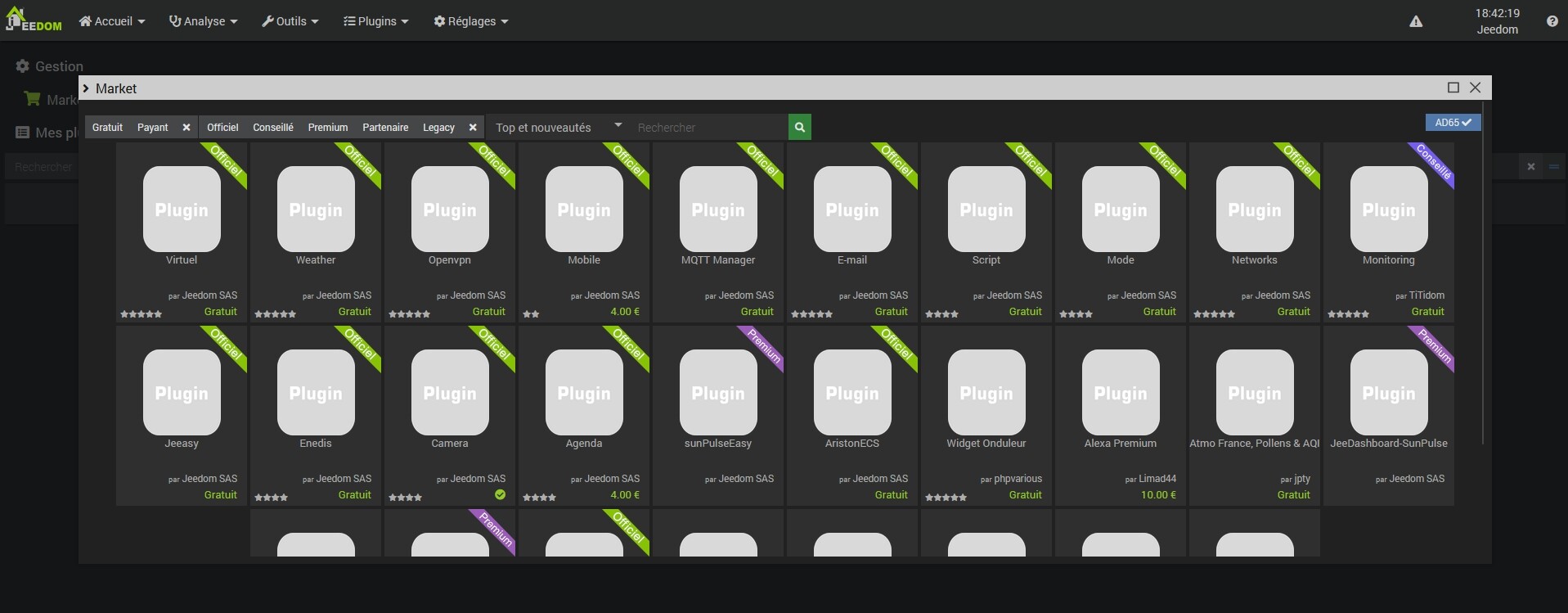This screenshot has width=1568, height=613.
Task: Click the Jeedom logo home icon
Action: [34, 20]
